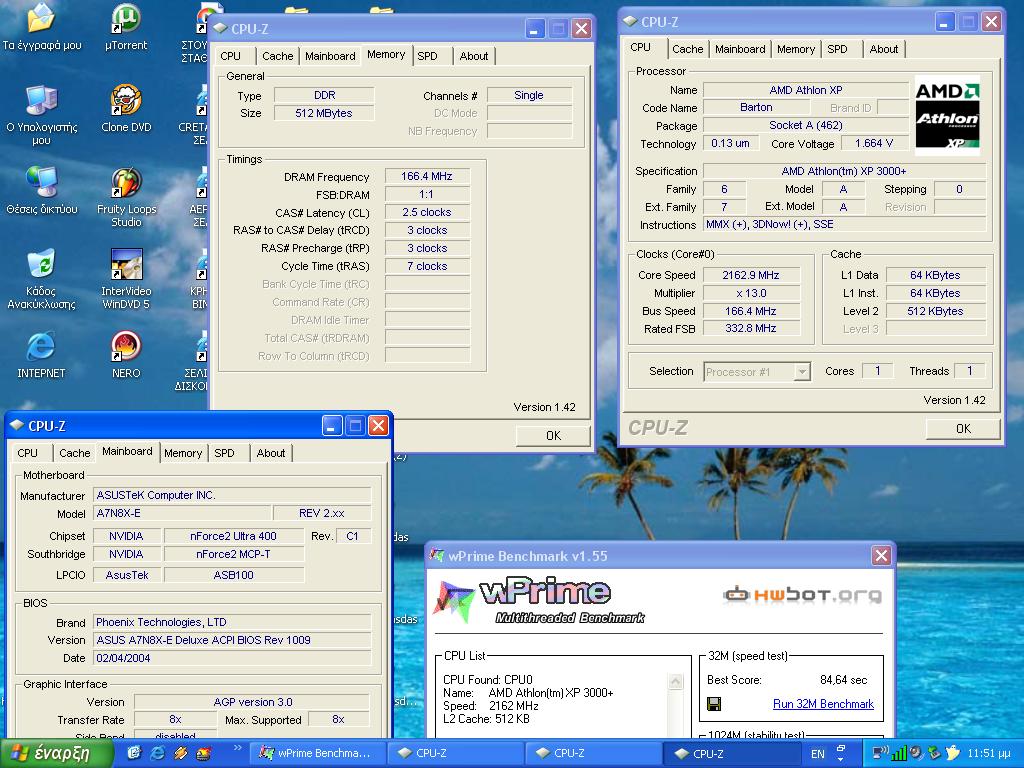Select the Fruity Loops Studio desktop icon
Image resolution: width=1024 pixels, height=768 pixels.
pyautogui.click(x=126, y=197)
